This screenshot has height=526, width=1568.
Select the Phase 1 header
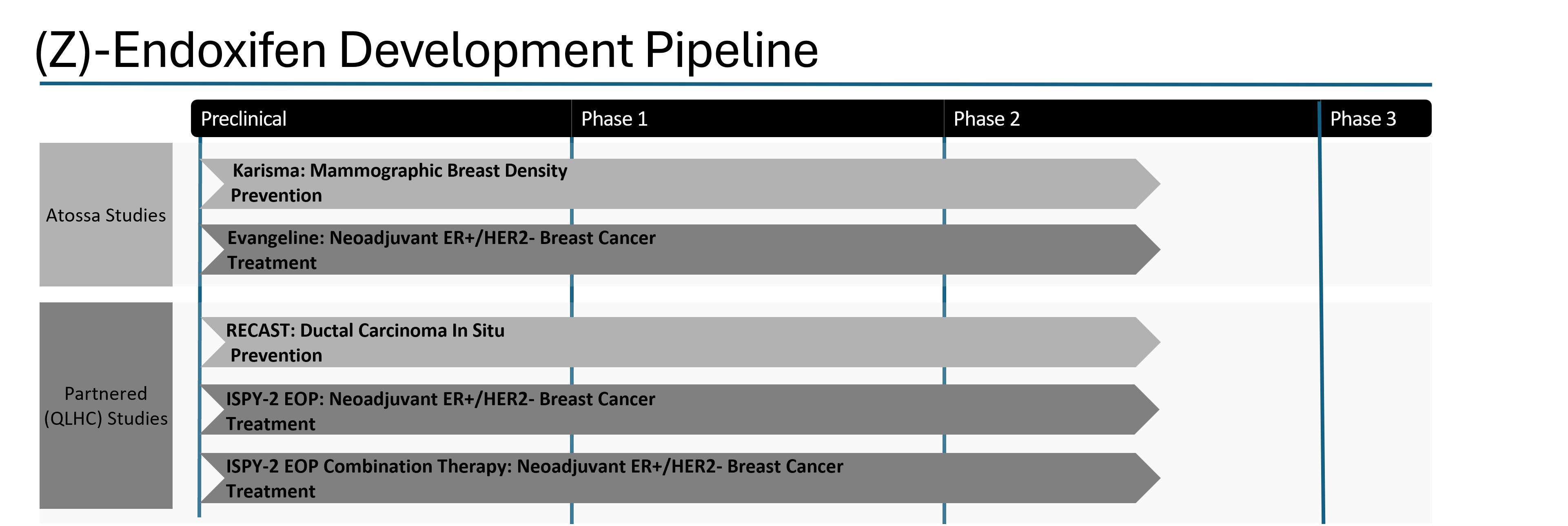(x=614, y=119)
